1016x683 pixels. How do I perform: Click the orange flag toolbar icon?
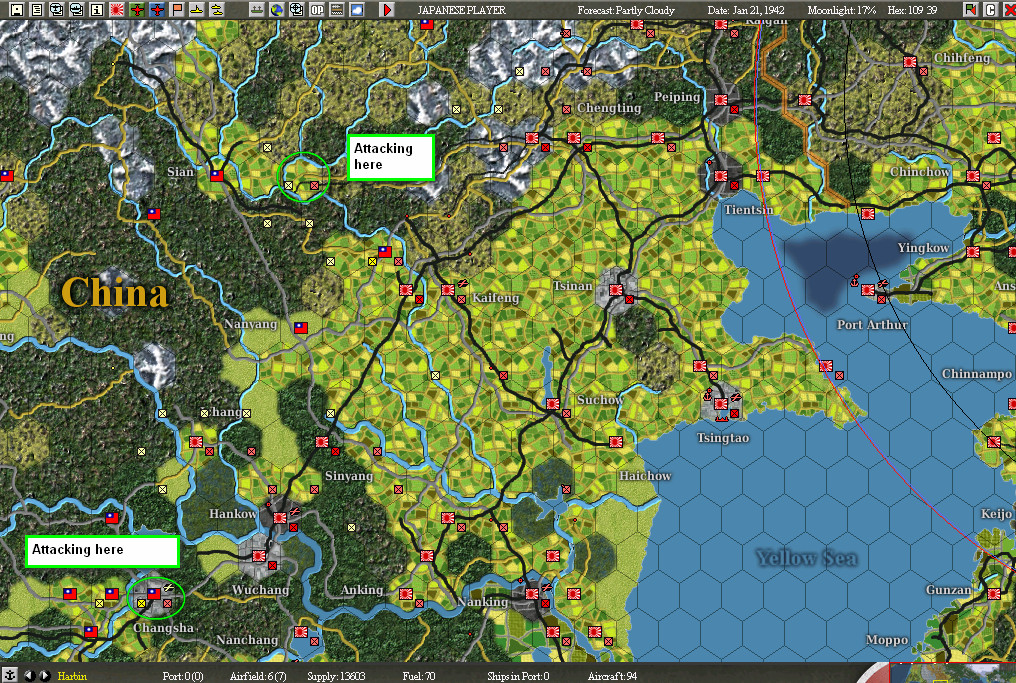point(176,9)
